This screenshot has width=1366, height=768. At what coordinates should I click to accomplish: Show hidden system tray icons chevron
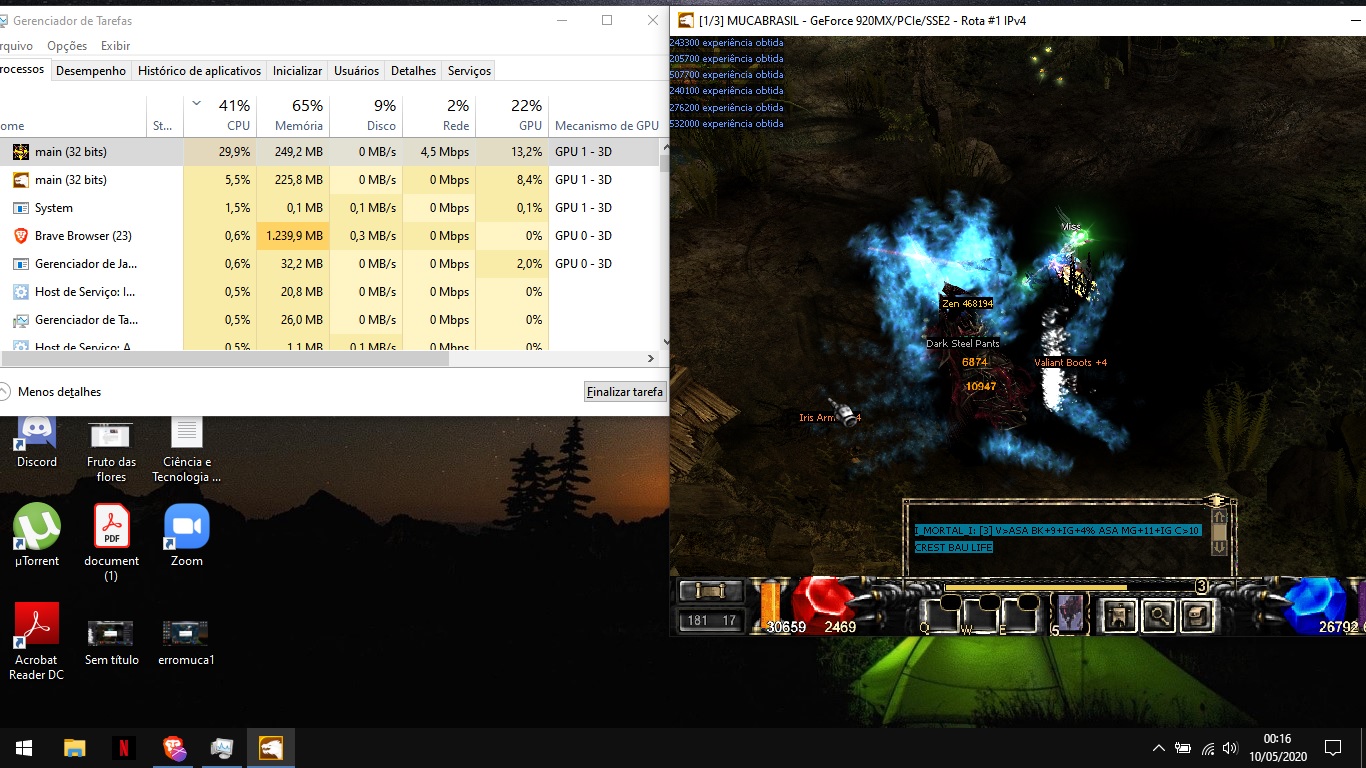(x=1158, y=748)
